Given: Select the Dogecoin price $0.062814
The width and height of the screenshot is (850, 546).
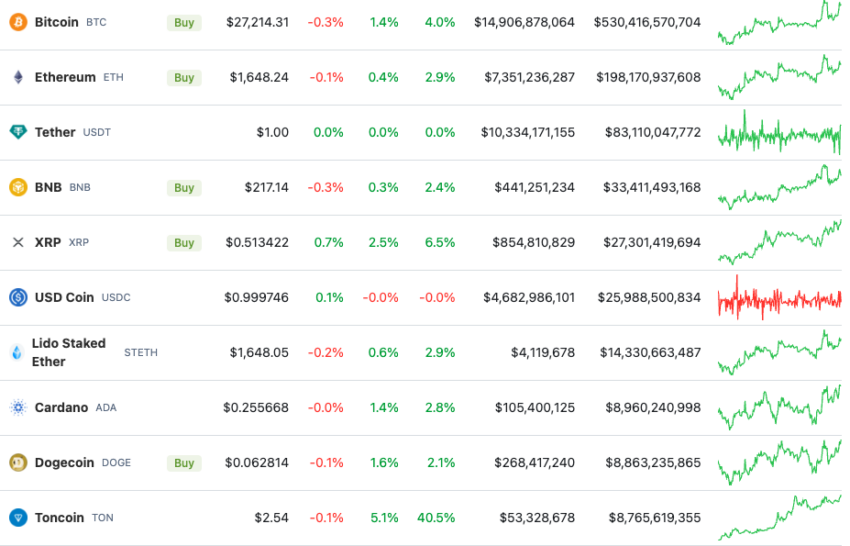Looking at the screenshot, I should (257, 463).
